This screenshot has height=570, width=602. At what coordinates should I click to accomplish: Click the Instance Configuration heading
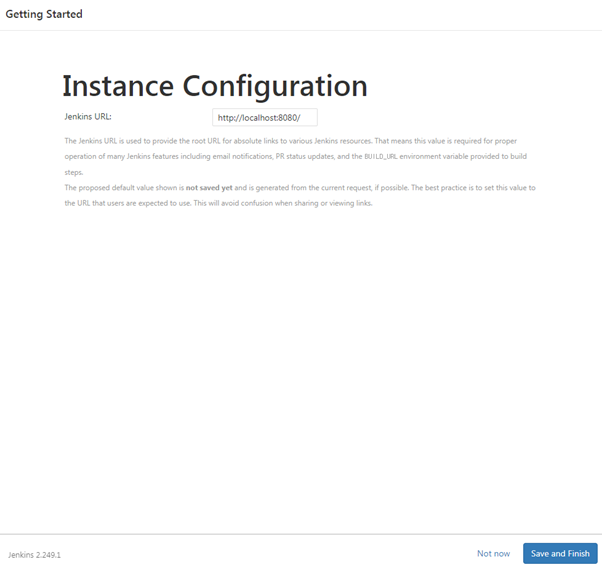pyautogui.click(x=215, y=86)
